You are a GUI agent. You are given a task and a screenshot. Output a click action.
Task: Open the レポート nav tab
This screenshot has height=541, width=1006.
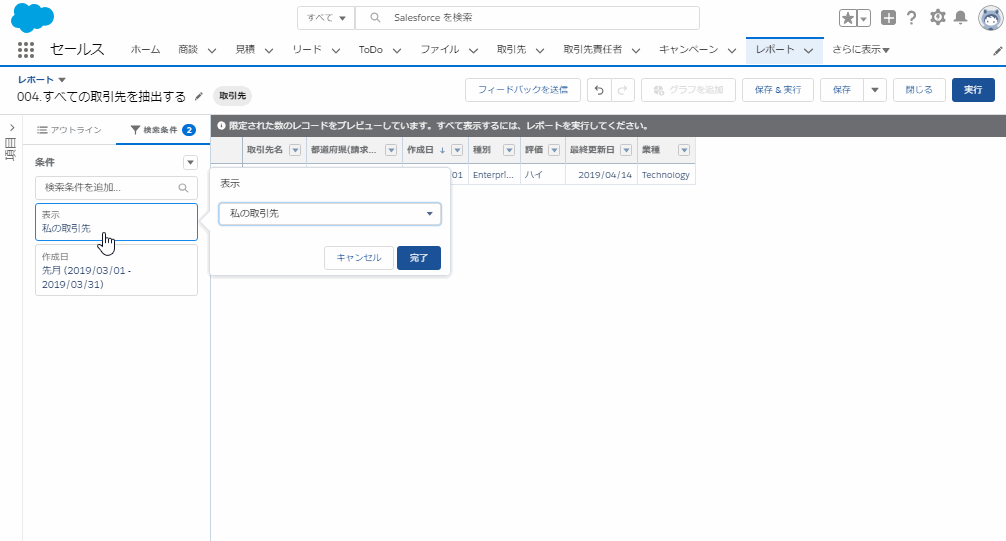coord(775,49)
